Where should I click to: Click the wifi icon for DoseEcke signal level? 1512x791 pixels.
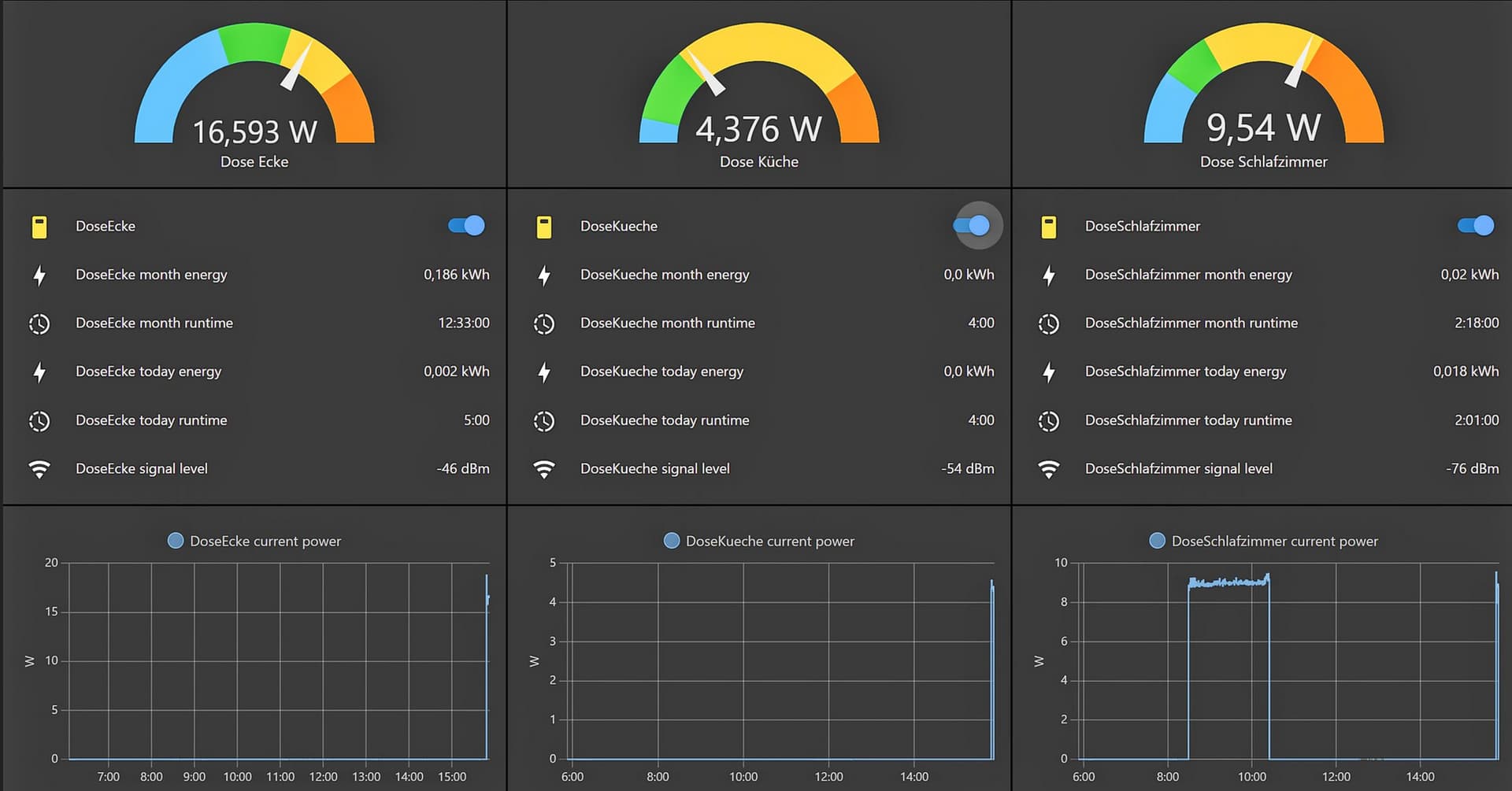pos(39,468)
